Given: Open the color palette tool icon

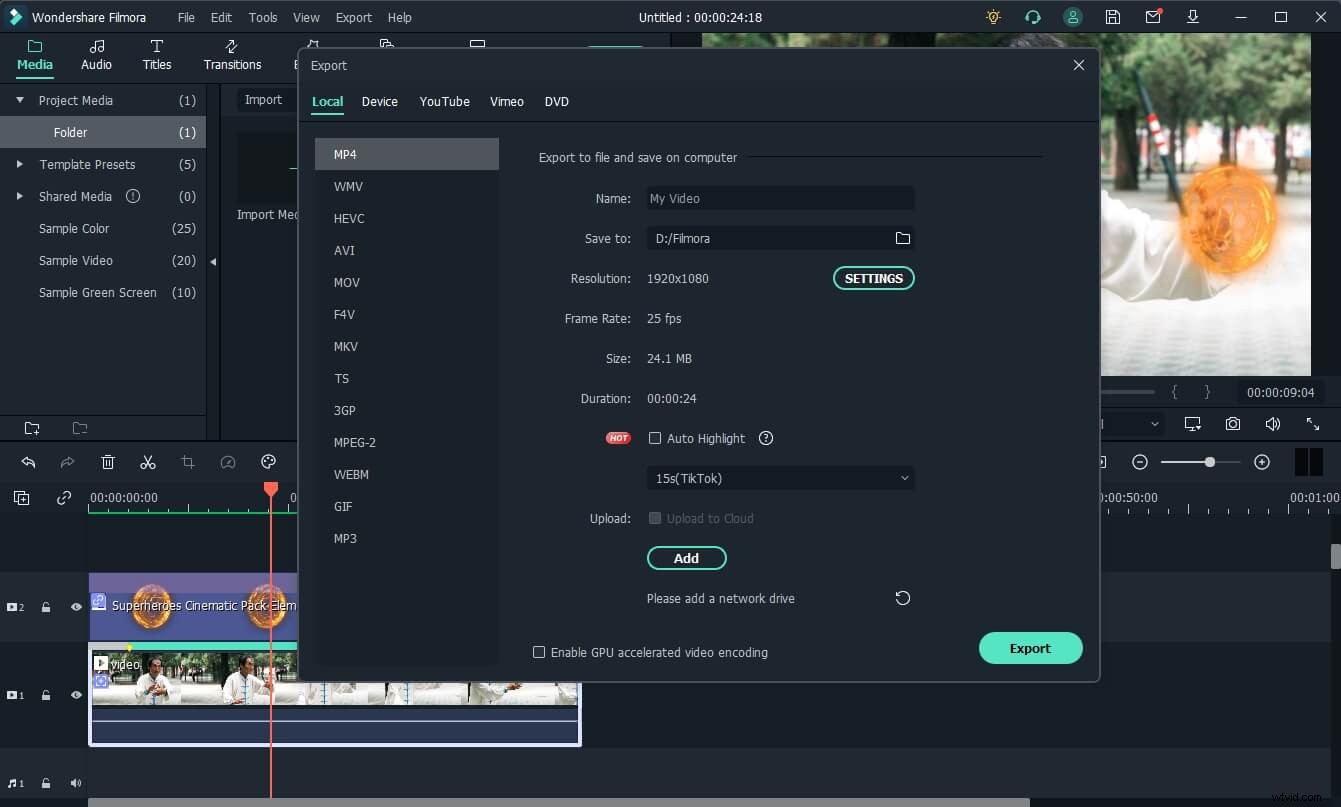Looking at the screenshot, I should tap(268, 462).
